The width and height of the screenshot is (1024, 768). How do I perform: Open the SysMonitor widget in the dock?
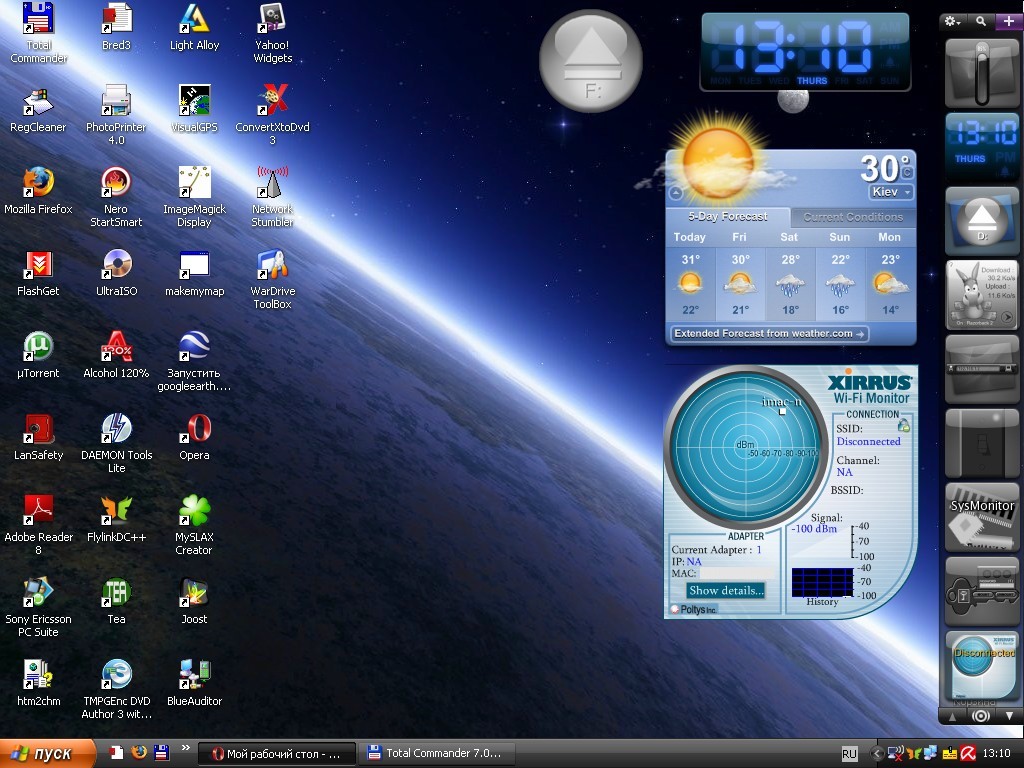click(981, 516)
